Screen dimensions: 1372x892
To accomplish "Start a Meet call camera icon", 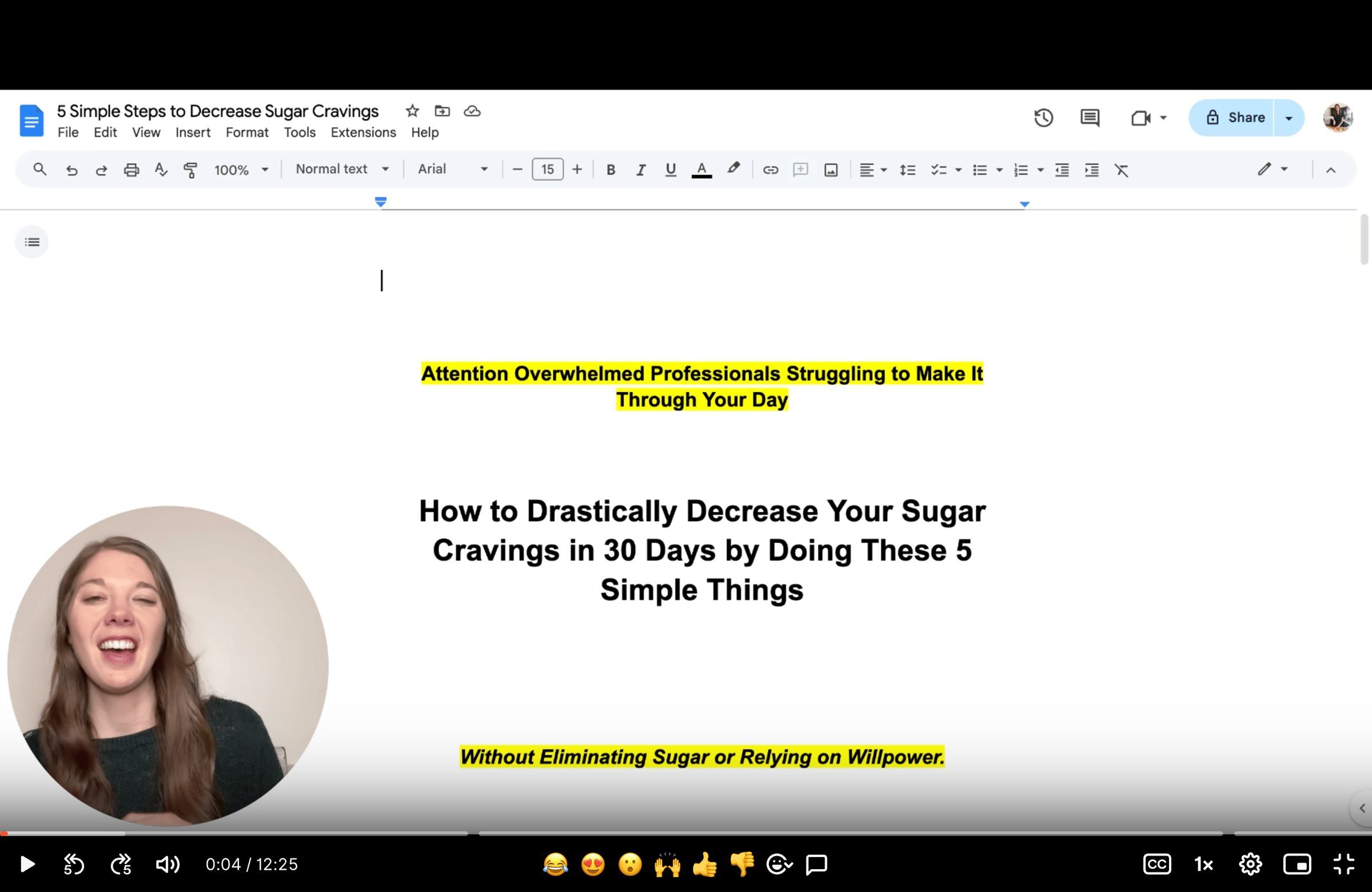I will [x=1140, y=118].
